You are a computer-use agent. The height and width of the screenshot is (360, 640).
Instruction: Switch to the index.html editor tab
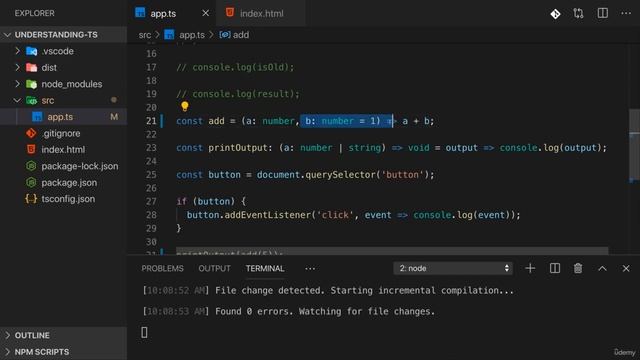[x=261, y=13]
